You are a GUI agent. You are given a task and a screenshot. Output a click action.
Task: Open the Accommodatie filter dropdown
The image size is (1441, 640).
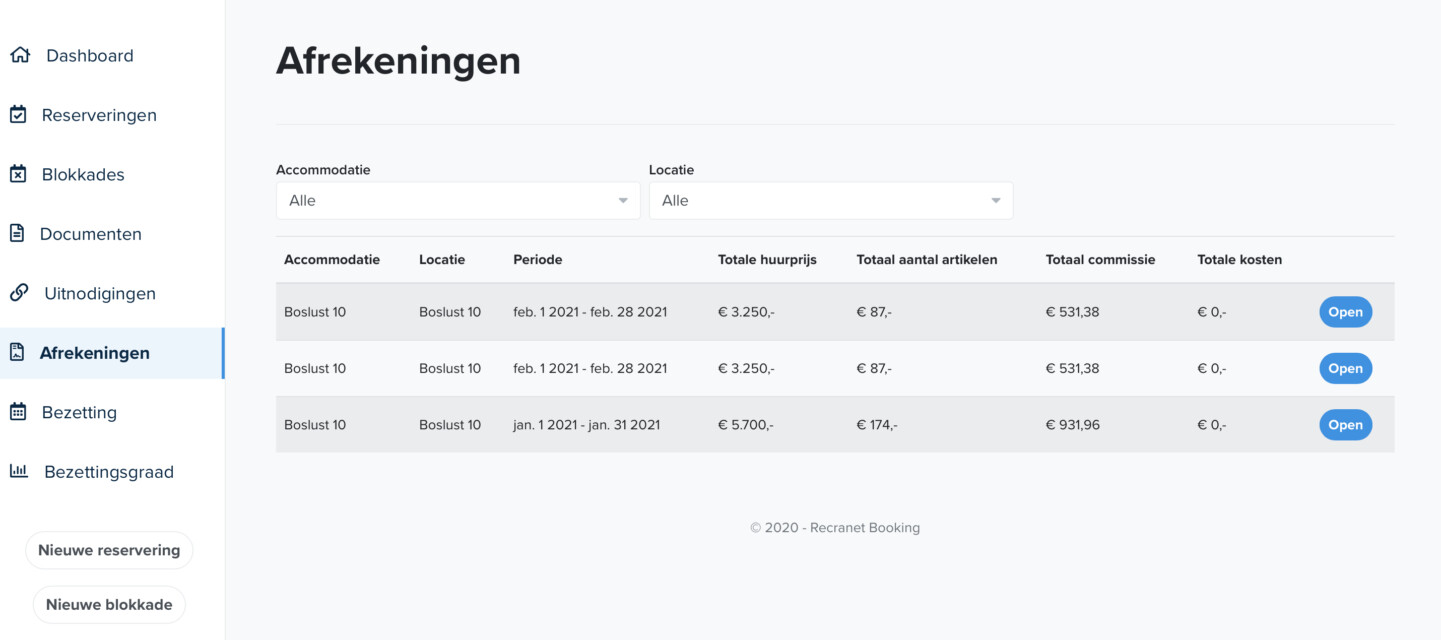click(x=457, y=200)
